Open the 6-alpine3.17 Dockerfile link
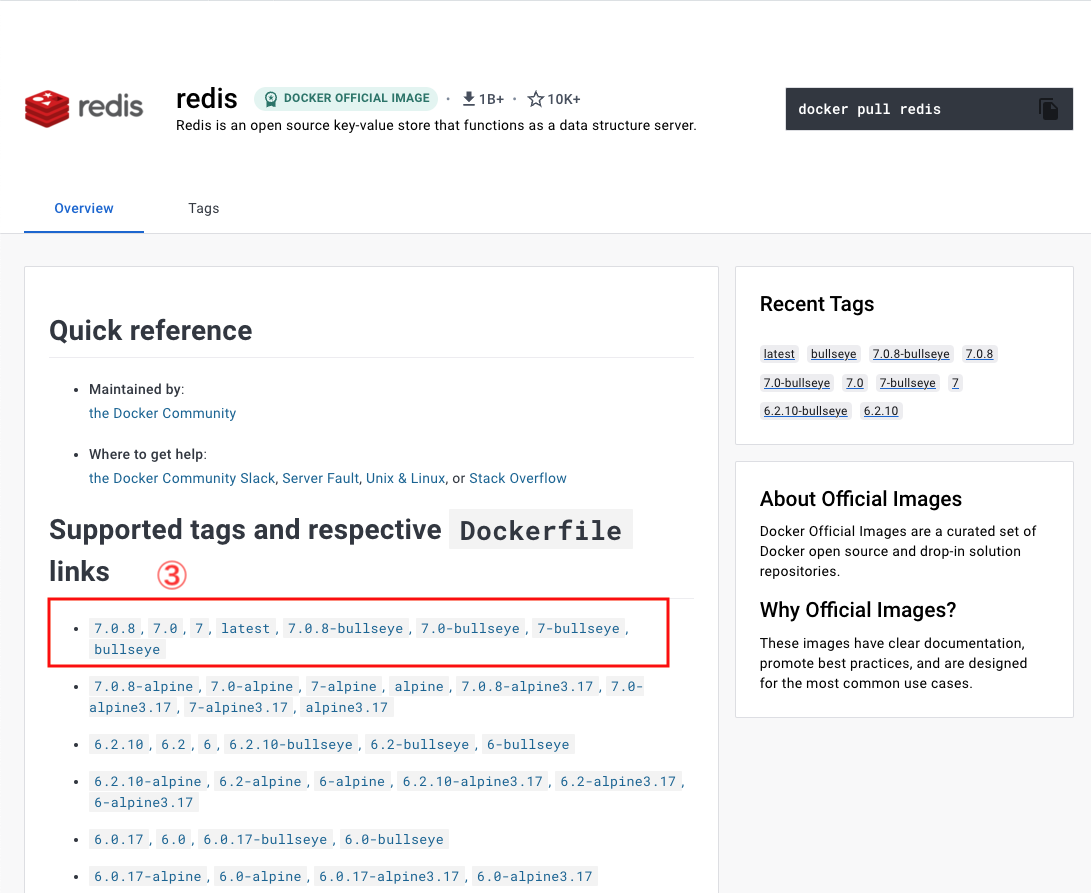1091x893 pixels. coord(143,803)
